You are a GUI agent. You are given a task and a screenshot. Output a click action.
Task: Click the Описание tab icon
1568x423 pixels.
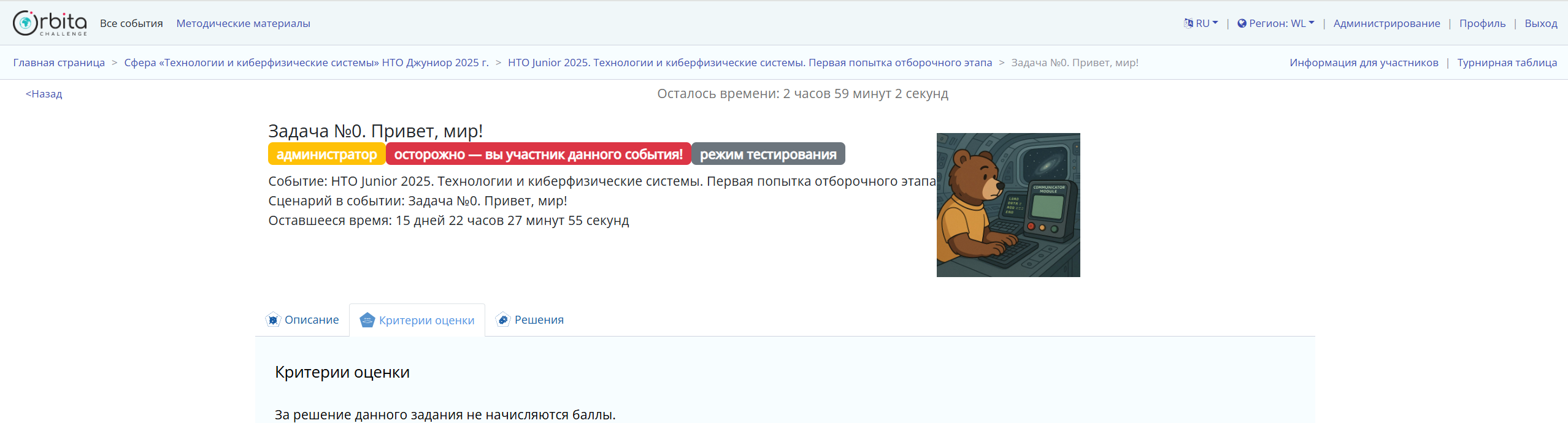[x=273, y=320]
